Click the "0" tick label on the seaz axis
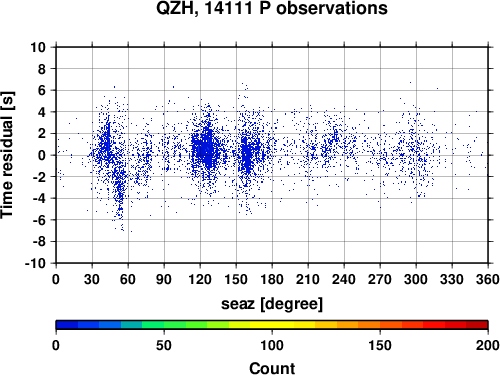500x375 pixels. point(56,279)
